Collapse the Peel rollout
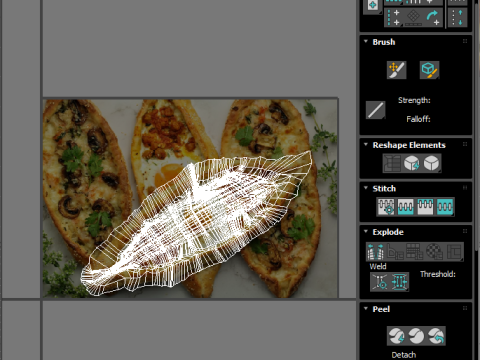This screenshot has height=360, width=480. click(366, 308)
